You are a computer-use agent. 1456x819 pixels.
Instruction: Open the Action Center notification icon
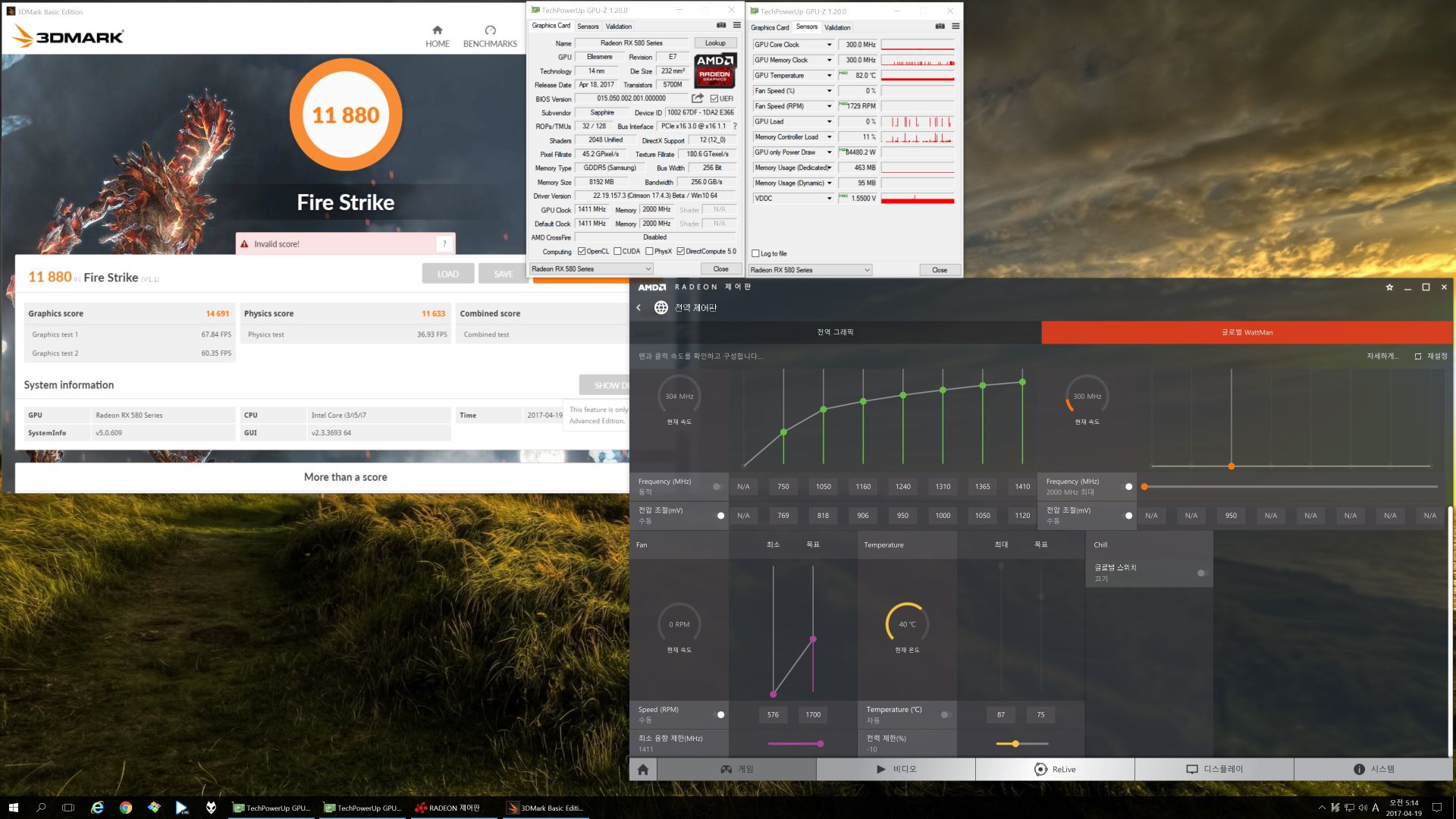coord(1436,808)
